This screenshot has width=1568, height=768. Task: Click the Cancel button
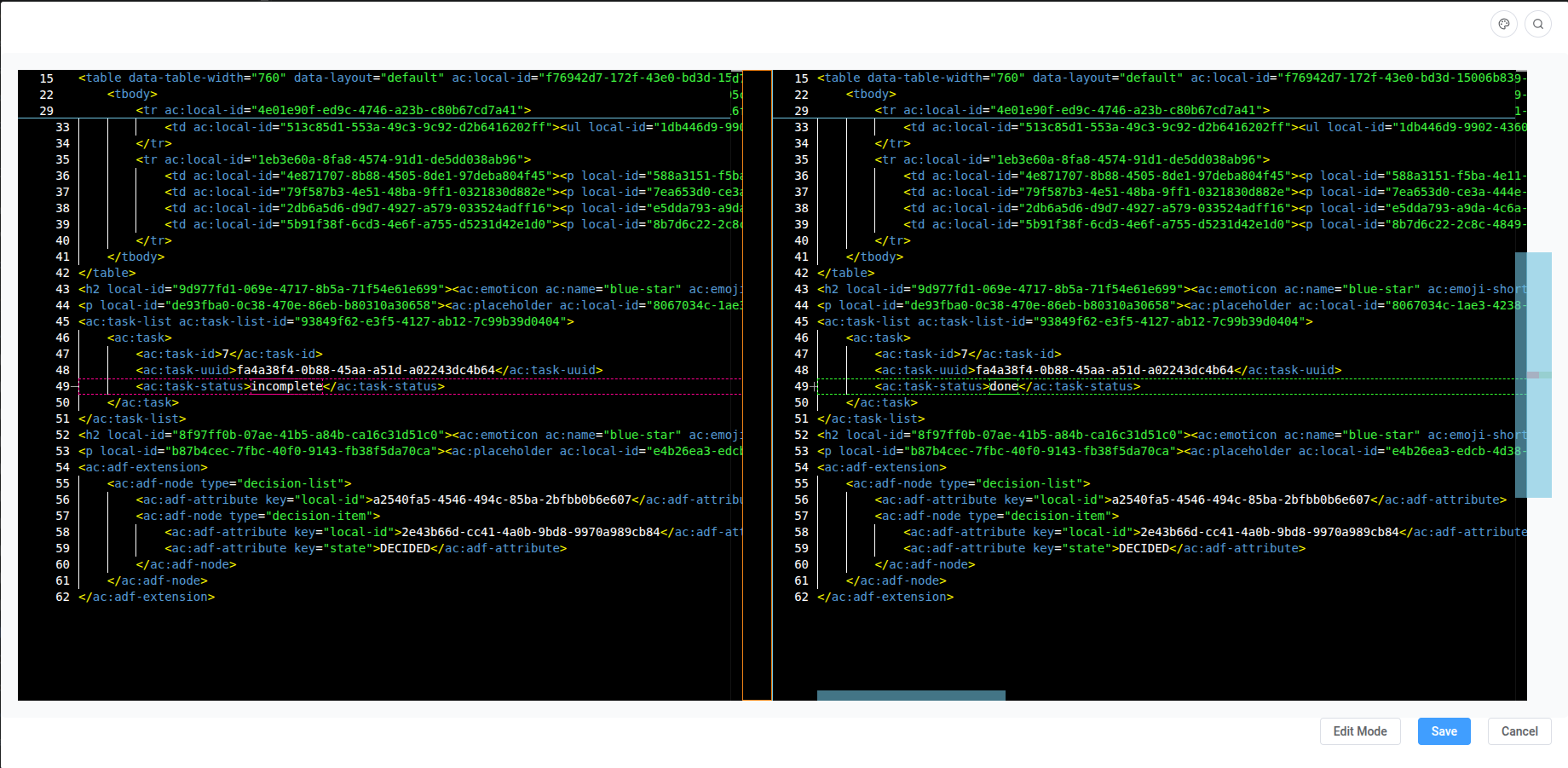click(1519, 731)
